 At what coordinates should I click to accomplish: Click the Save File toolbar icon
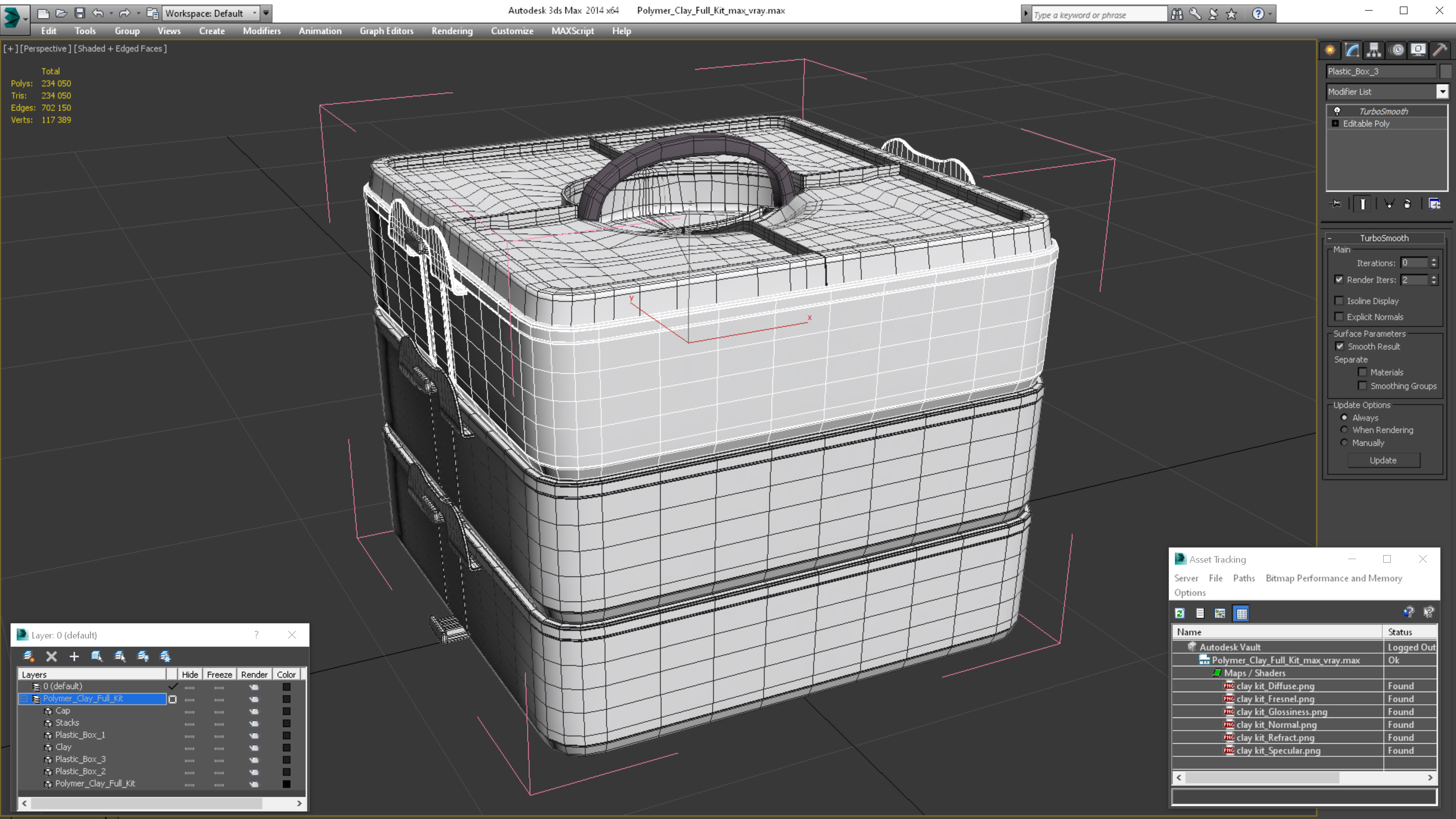80,13
